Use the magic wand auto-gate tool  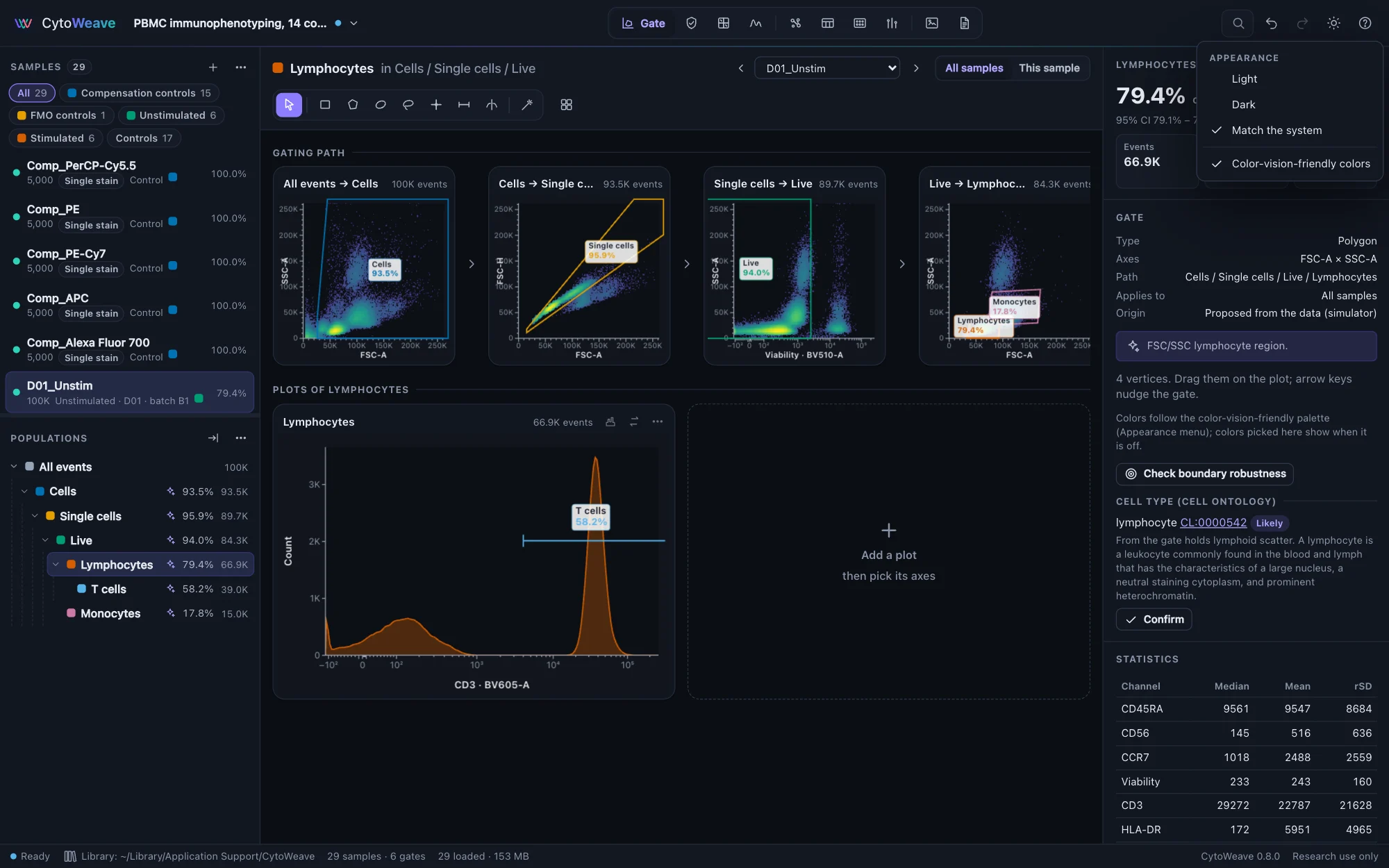527,105
